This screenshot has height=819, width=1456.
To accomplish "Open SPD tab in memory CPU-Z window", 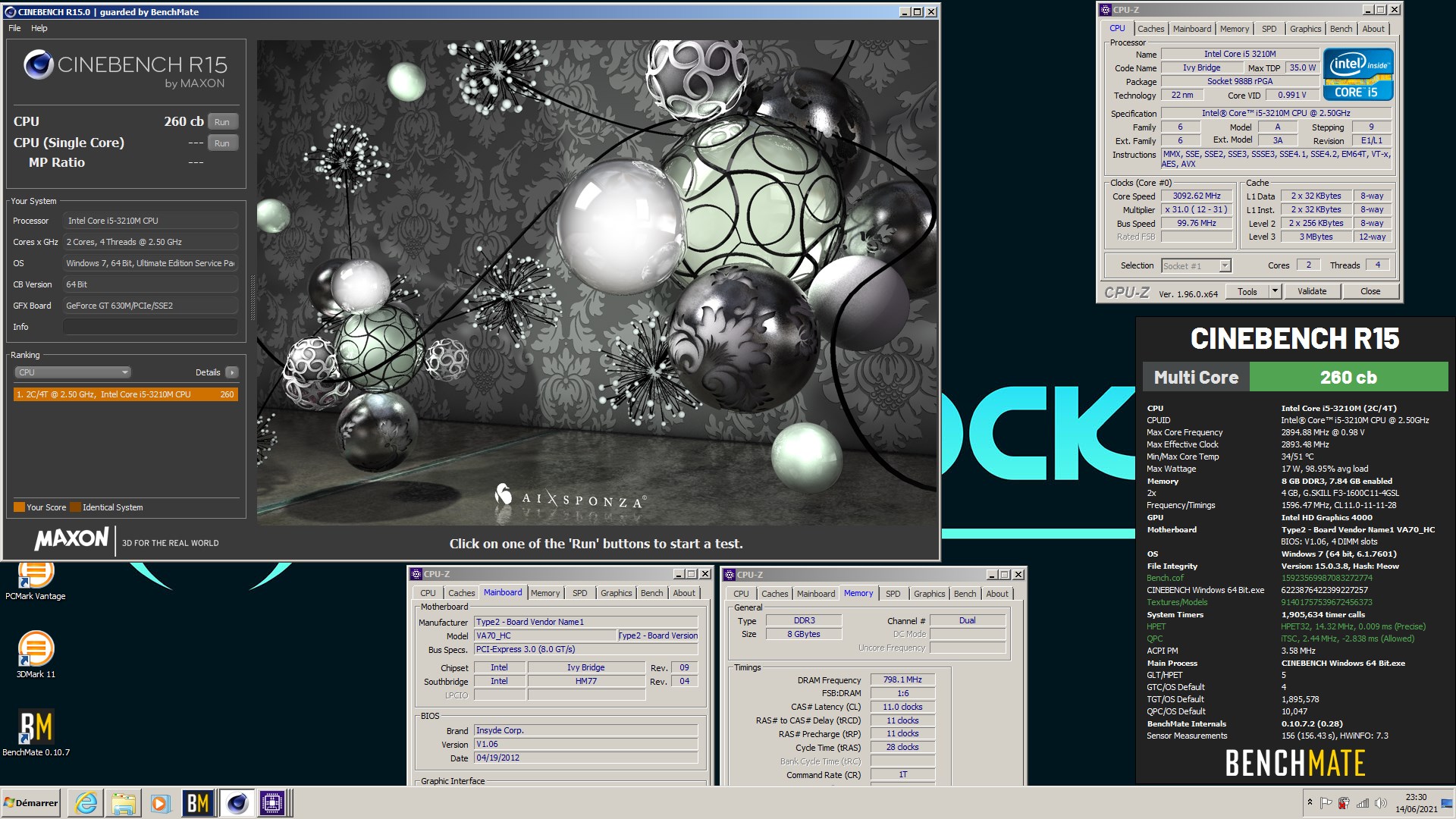I will (893, 594).
